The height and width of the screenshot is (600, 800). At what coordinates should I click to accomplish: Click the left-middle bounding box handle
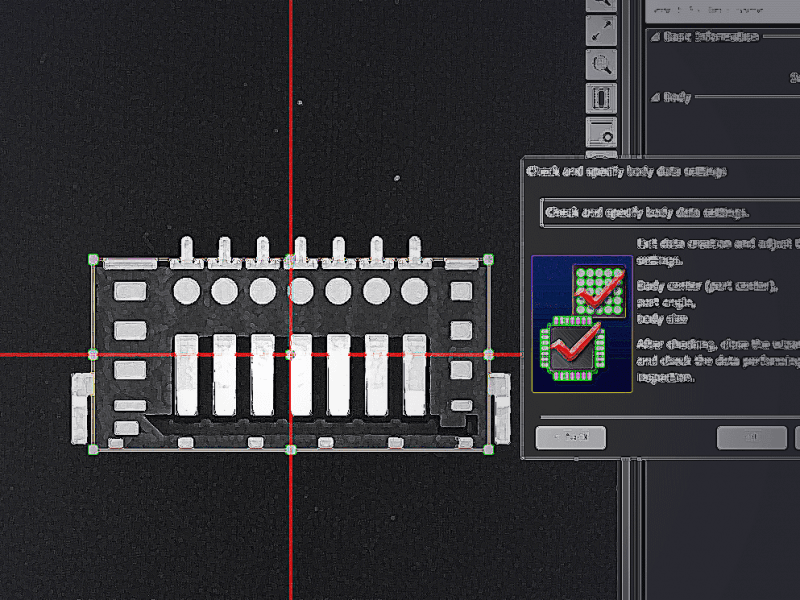[x=93, y=354]
